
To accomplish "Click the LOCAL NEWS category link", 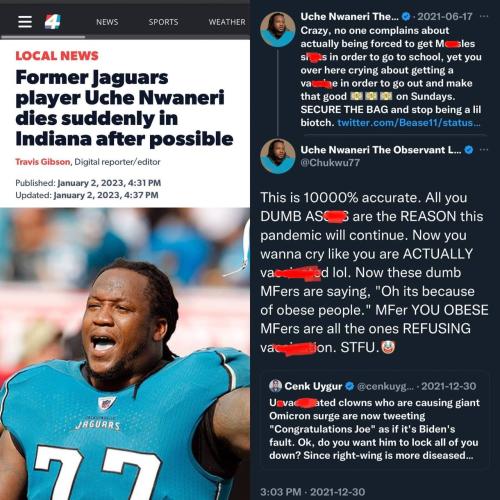I will 57,56.
